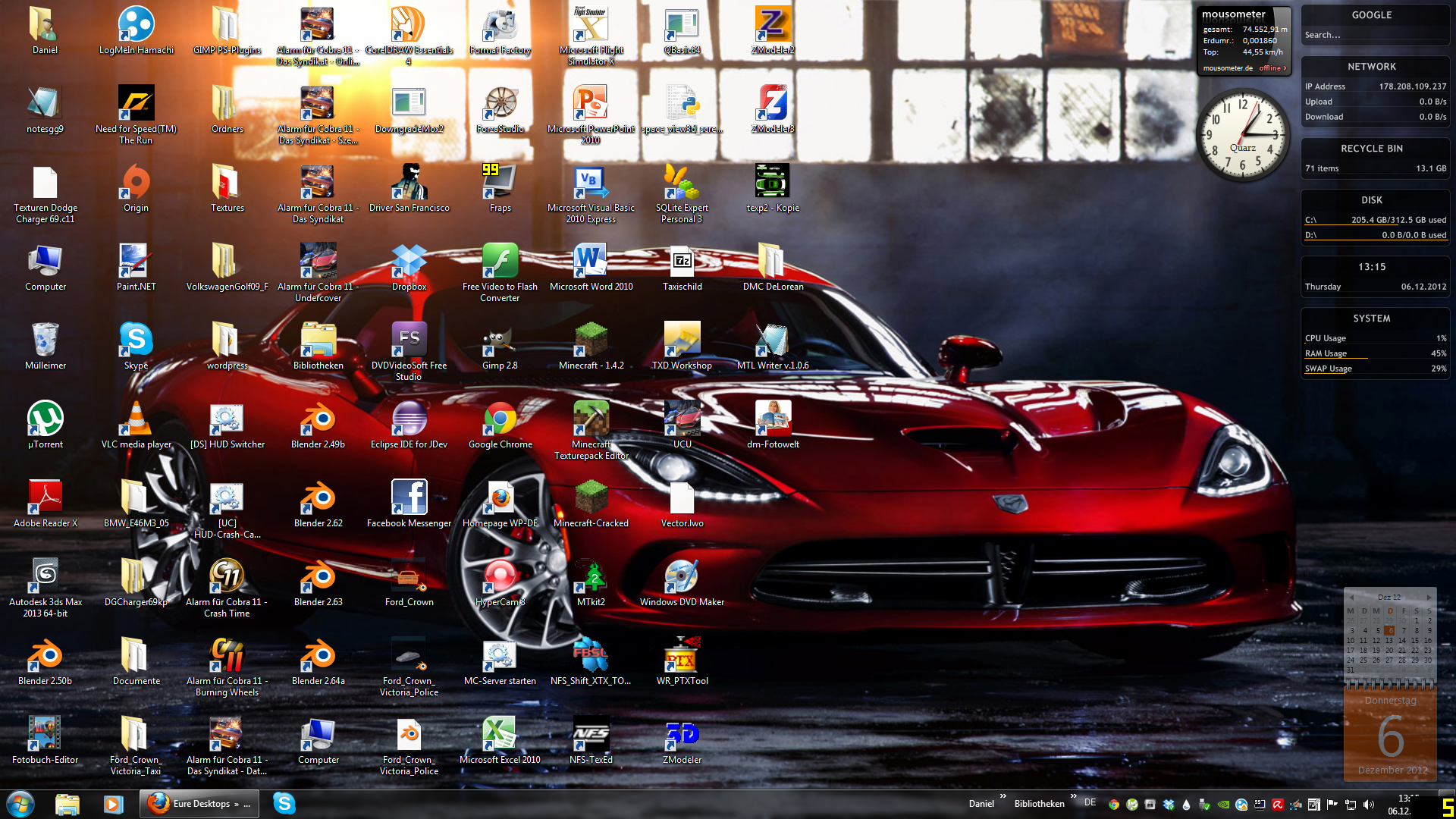This screenshot has height=819, width=1456.
Task: Open the Daniel user folder
Action: (x=45, y=30)
